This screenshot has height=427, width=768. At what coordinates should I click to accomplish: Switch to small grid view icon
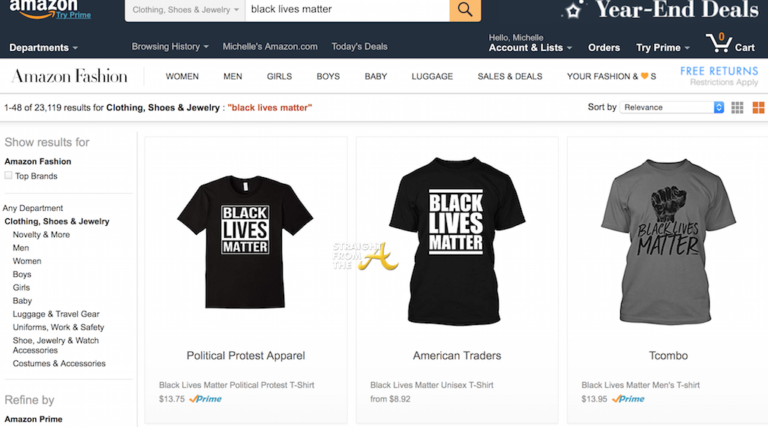coord(738,107)
